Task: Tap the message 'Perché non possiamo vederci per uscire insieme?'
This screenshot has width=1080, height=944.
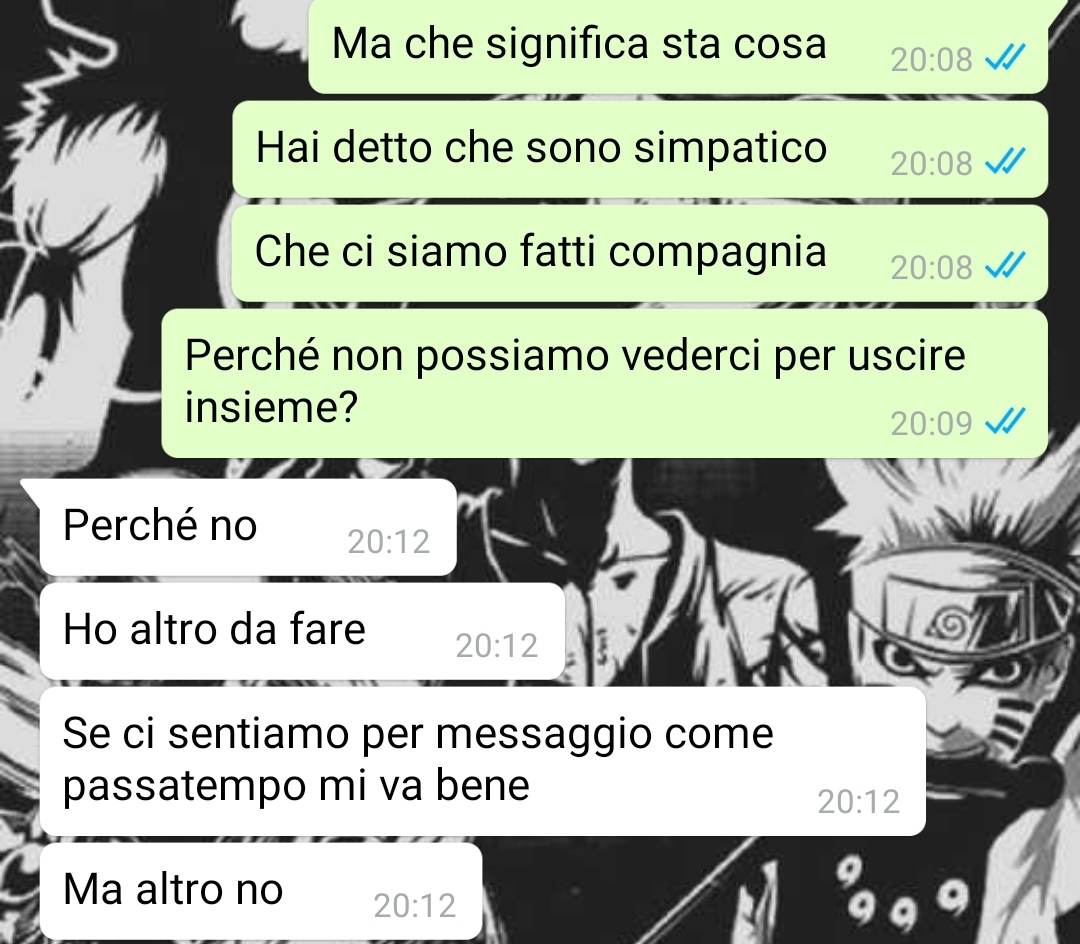Action: point(604,383)
